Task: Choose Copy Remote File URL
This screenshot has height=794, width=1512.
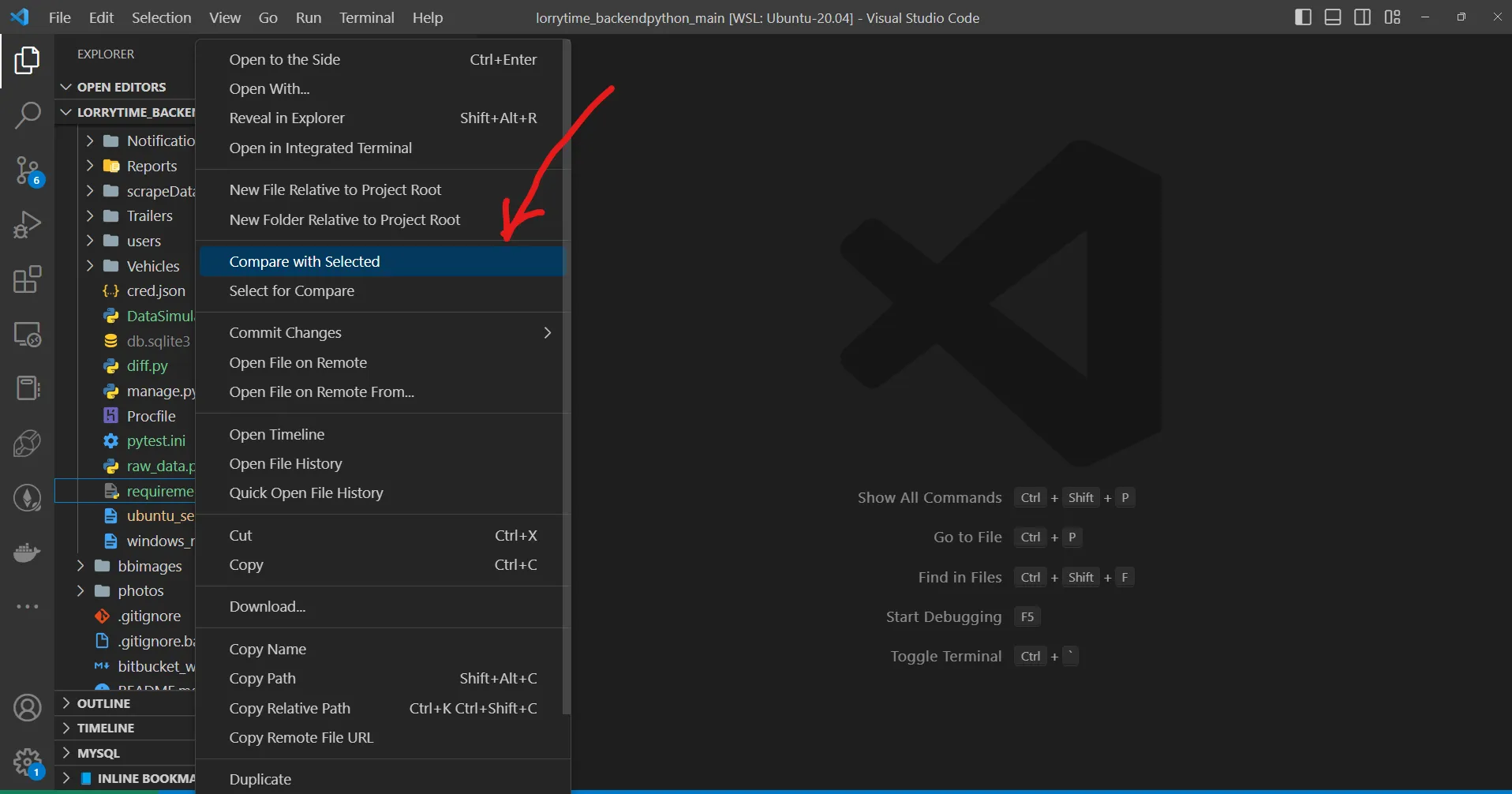Action: click(382, 738)
